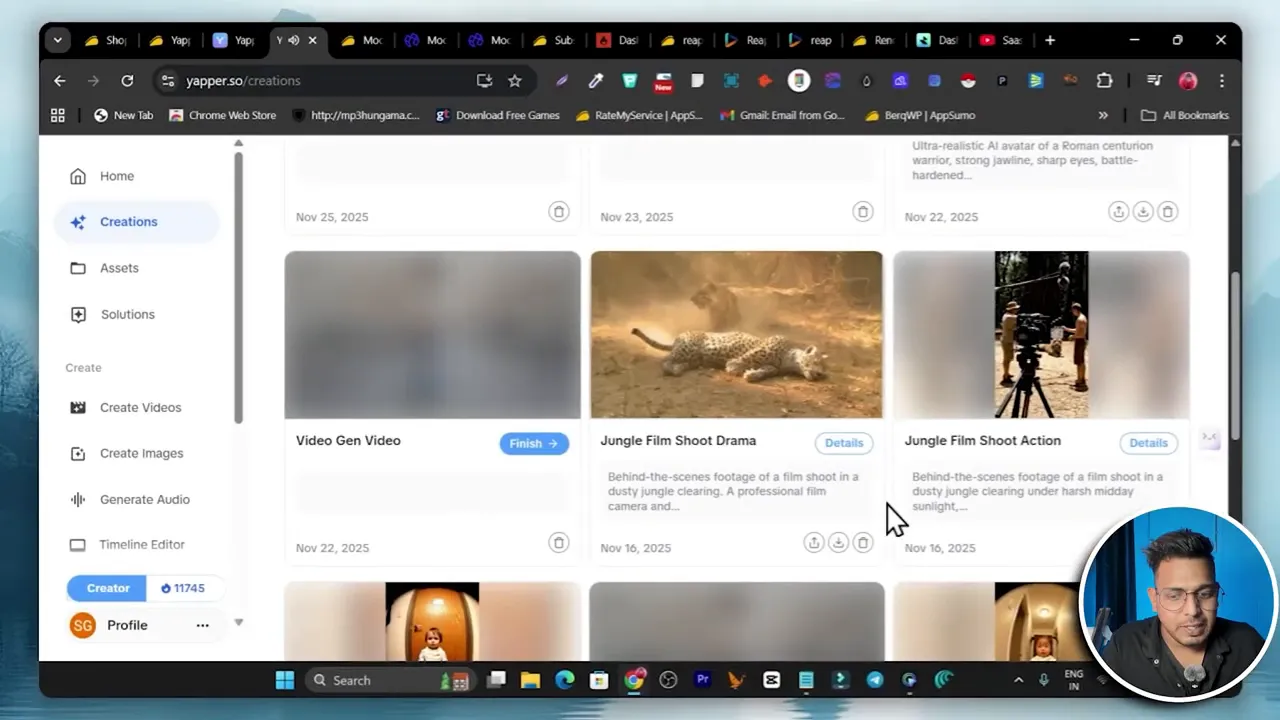Screen dimensions: 1280x720
Task: Share the Jungle Film Shoot Drama creation
Action: 814,542
